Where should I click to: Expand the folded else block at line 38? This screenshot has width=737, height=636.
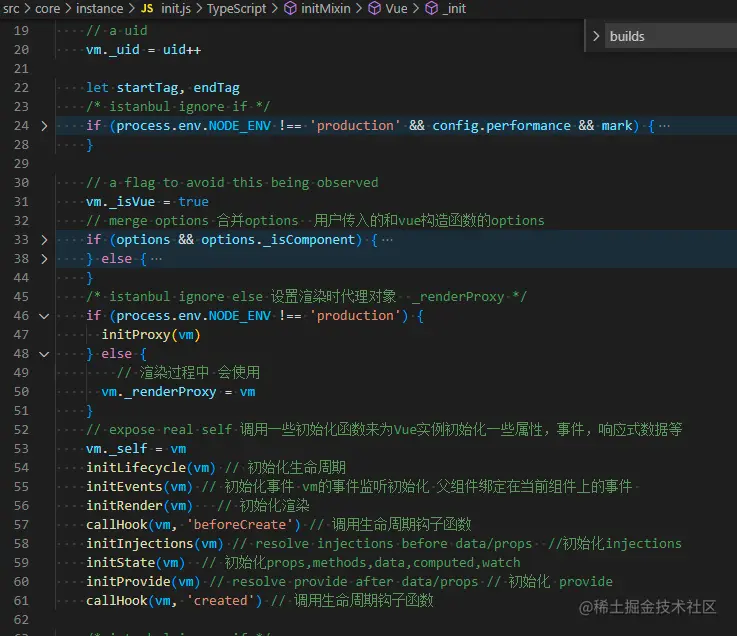pos(44,259)
